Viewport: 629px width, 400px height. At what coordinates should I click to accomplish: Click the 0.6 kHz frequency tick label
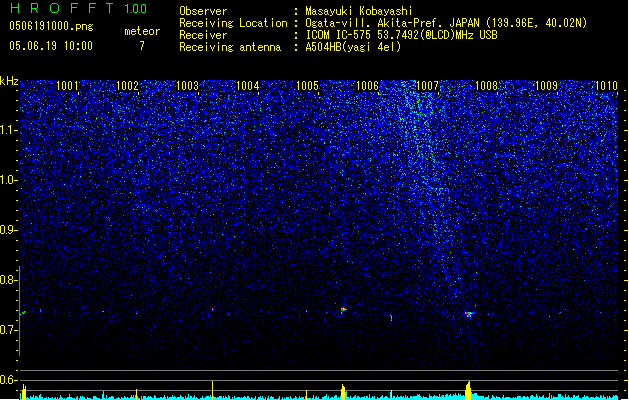[x=8, y=380]
